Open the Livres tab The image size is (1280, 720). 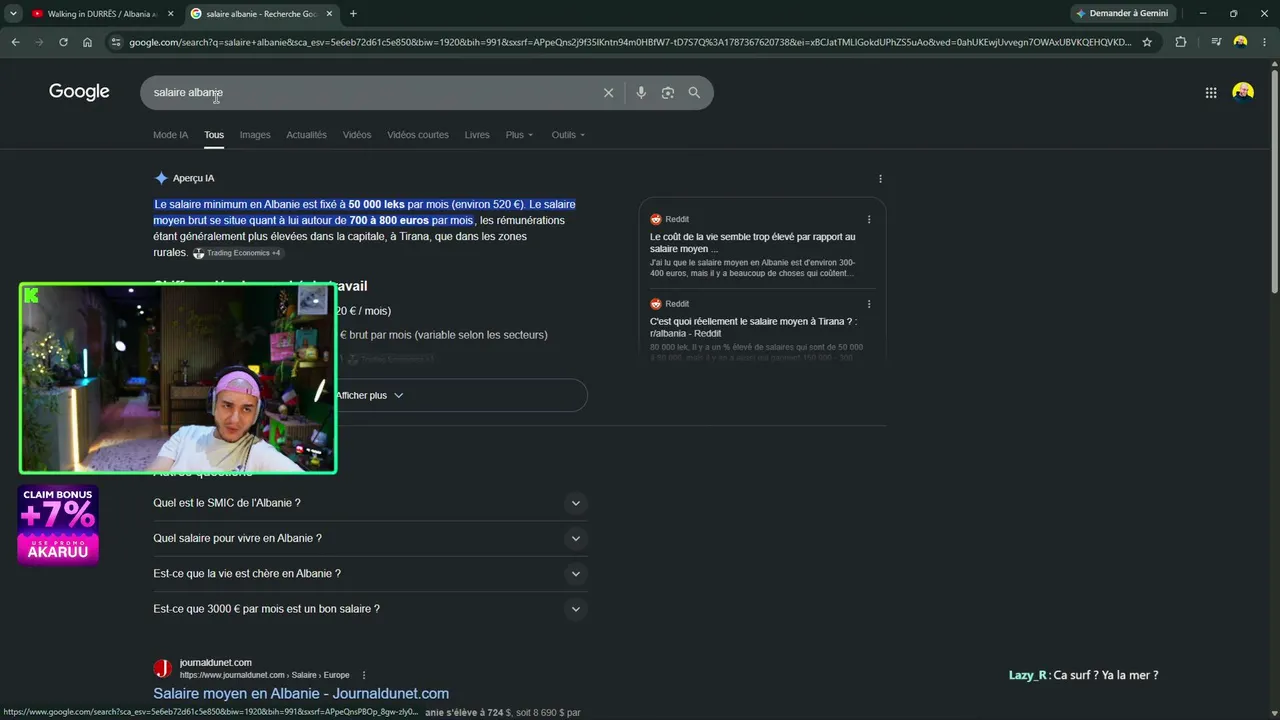pyautogui.click(x=477, y=135)
